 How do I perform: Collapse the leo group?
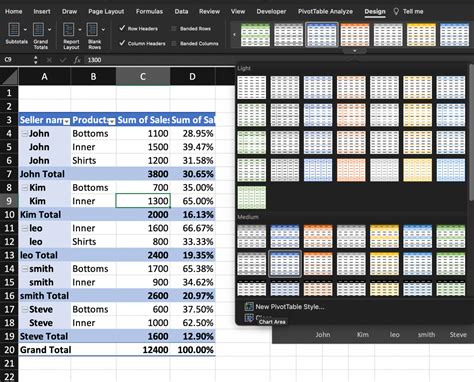(x=24, y=228)
